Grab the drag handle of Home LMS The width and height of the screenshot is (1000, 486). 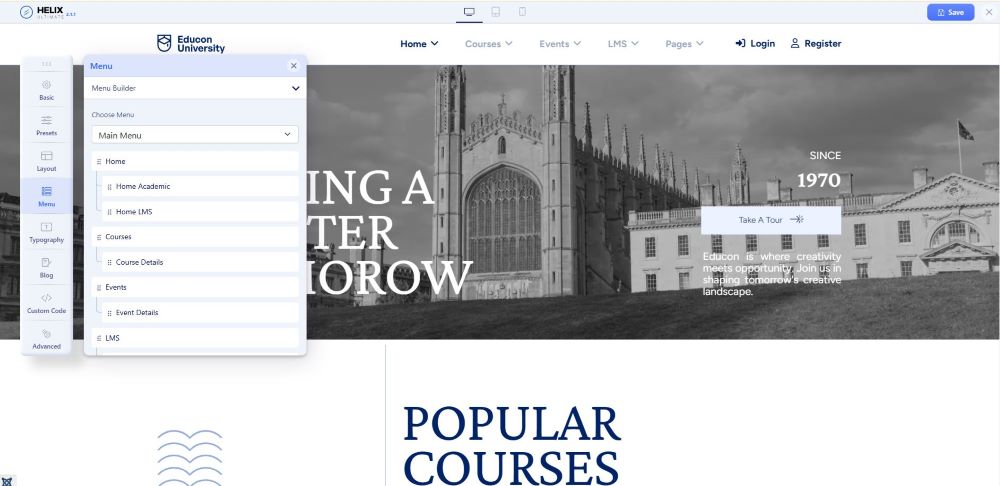point(110,212)
